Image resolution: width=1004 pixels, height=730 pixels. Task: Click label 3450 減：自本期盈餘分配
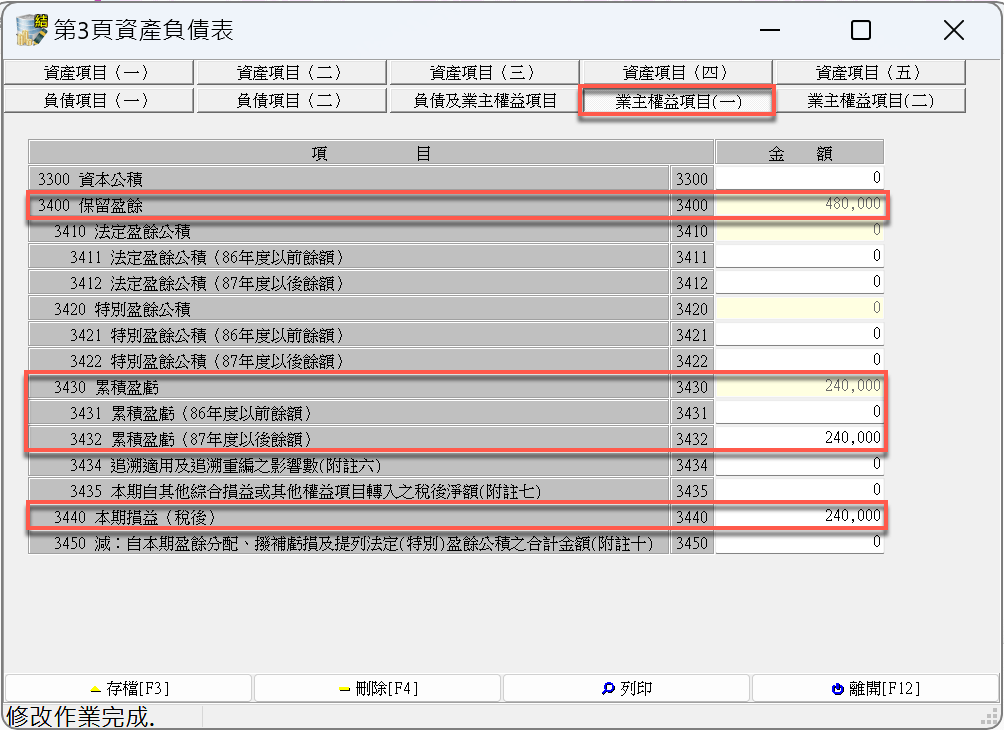coord(353,544)
